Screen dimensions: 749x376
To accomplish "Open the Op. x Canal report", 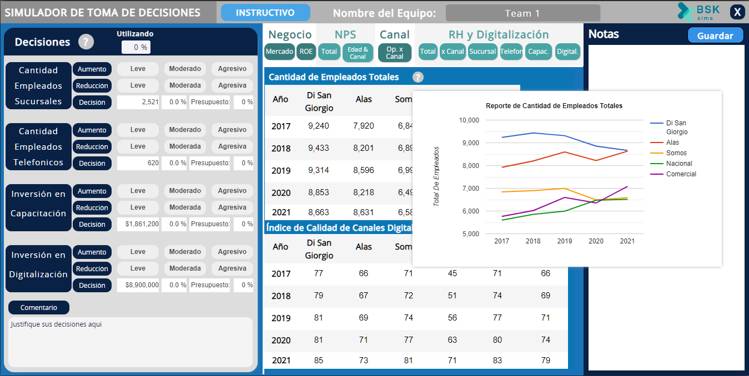I will 395,53.
